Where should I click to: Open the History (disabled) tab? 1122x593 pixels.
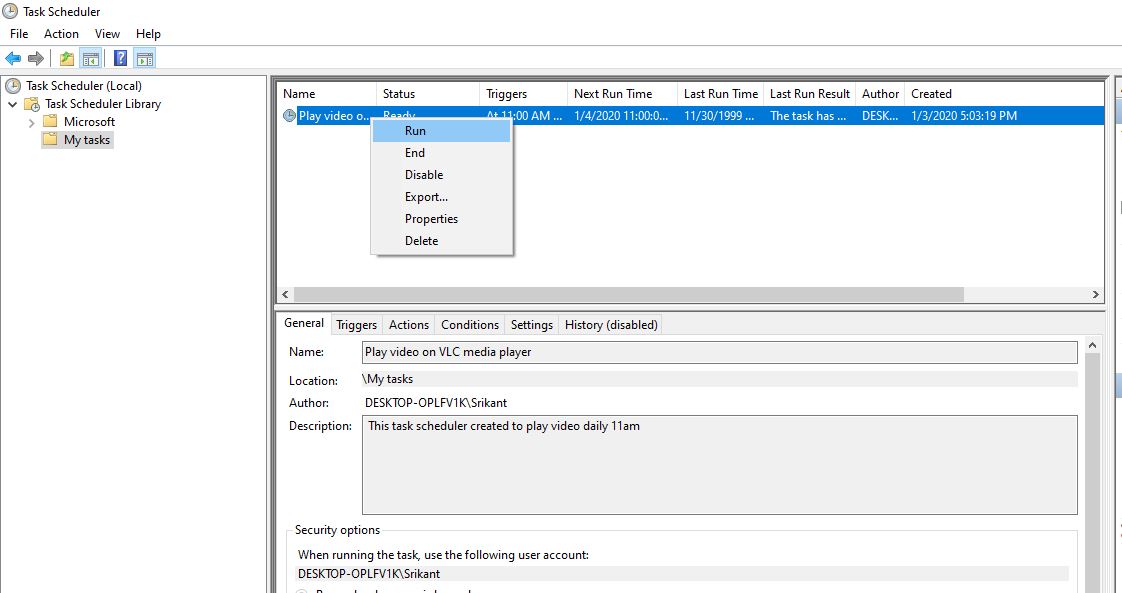[x=610, y=325]
